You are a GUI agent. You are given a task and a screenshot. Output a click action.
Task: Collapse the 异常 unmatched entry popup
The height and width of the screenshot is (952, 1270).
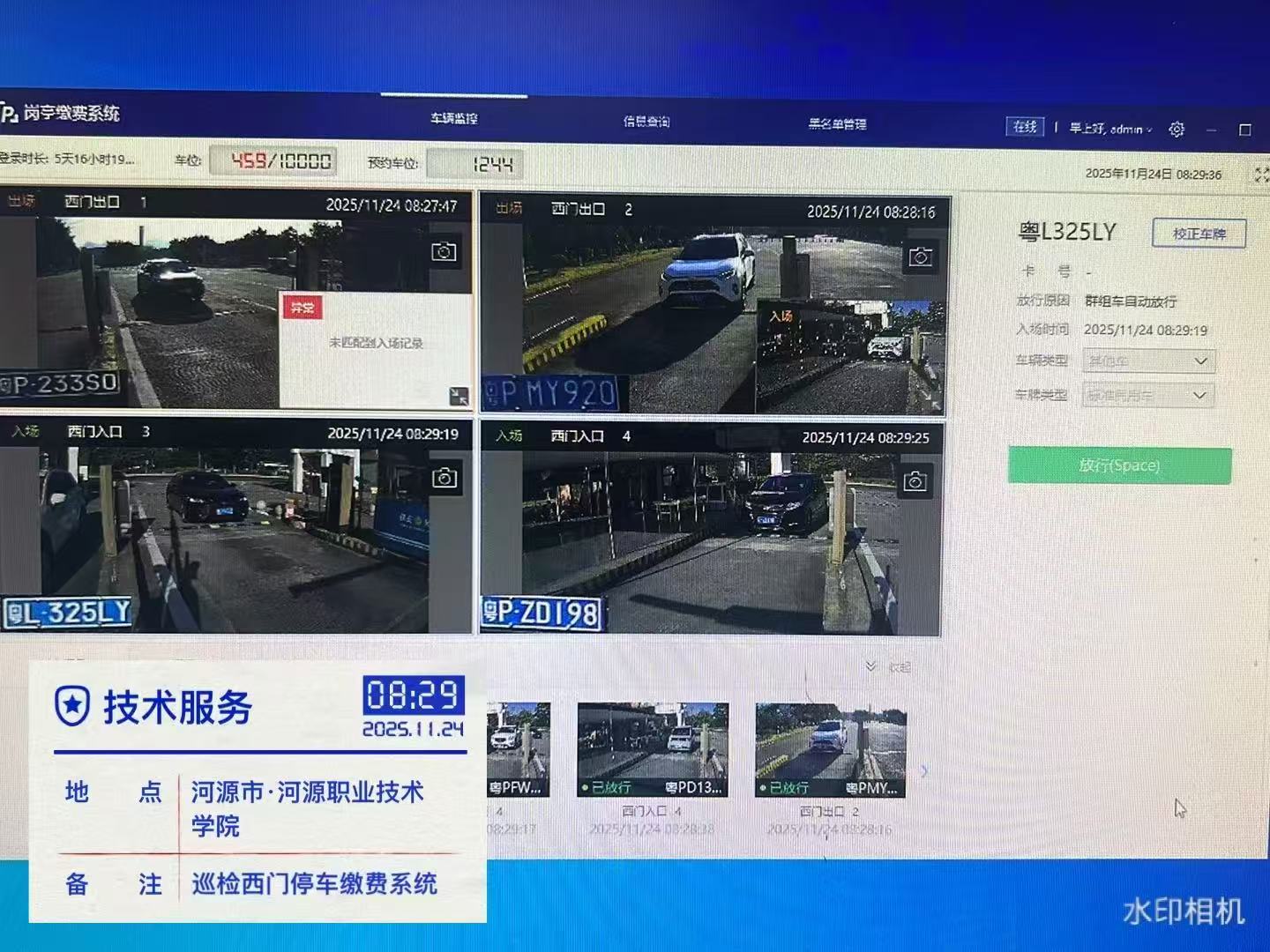click(x=459, y=396)
